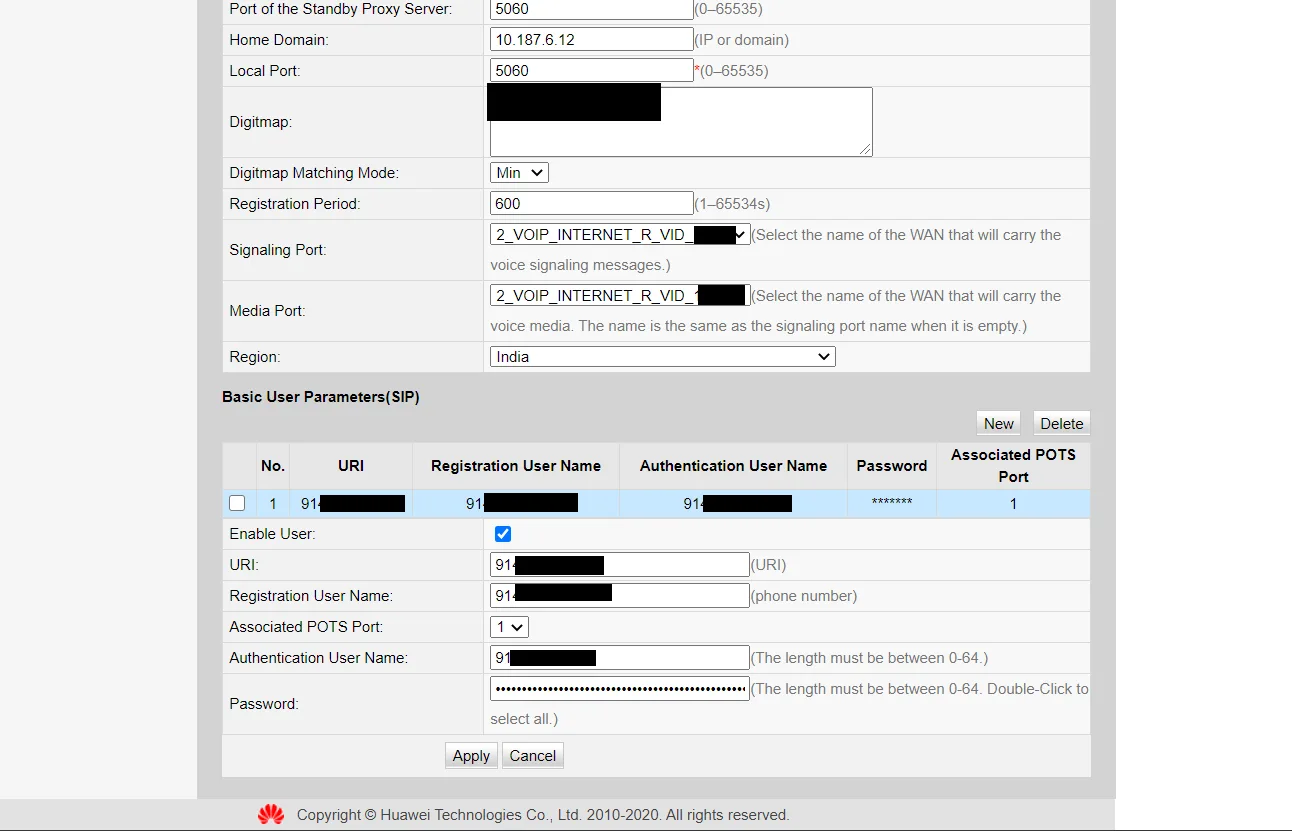Screen dimensions: 1292x831
Task: Click the Home Domain input field
Action: click(x=591, y=40)
